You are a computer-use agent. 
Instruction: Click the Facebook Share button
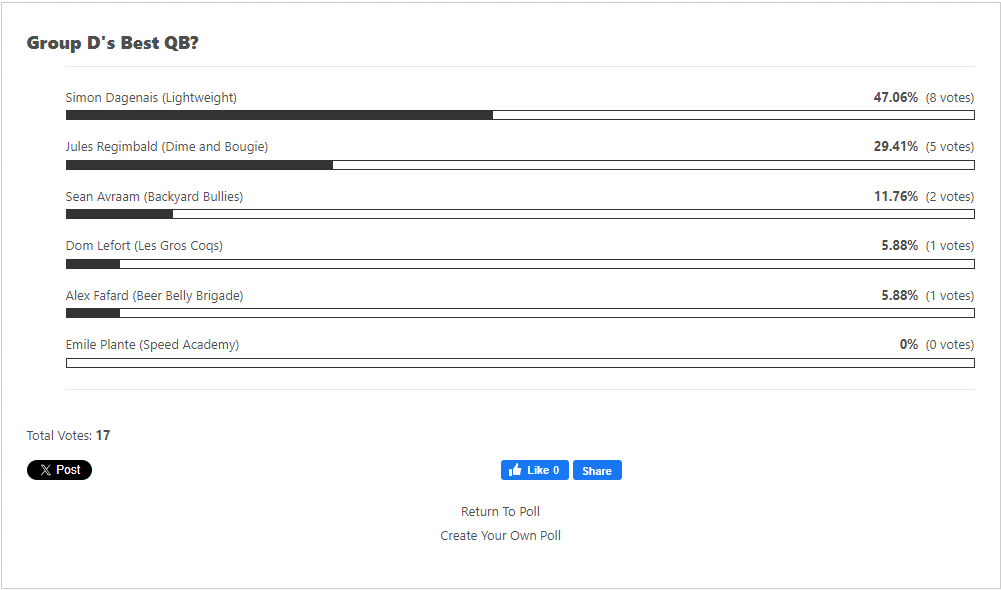[597, 470]
